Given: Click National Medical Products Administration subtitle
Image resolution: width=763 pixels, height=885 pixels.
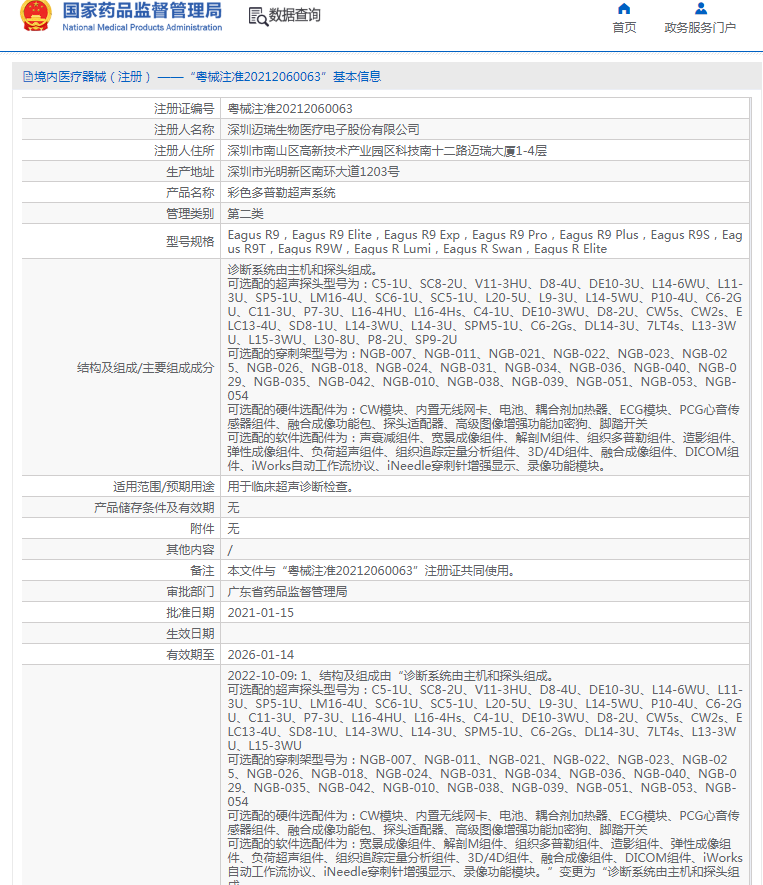Looking at the screenshot, I should pyautogui.click(x=142, y=27).
